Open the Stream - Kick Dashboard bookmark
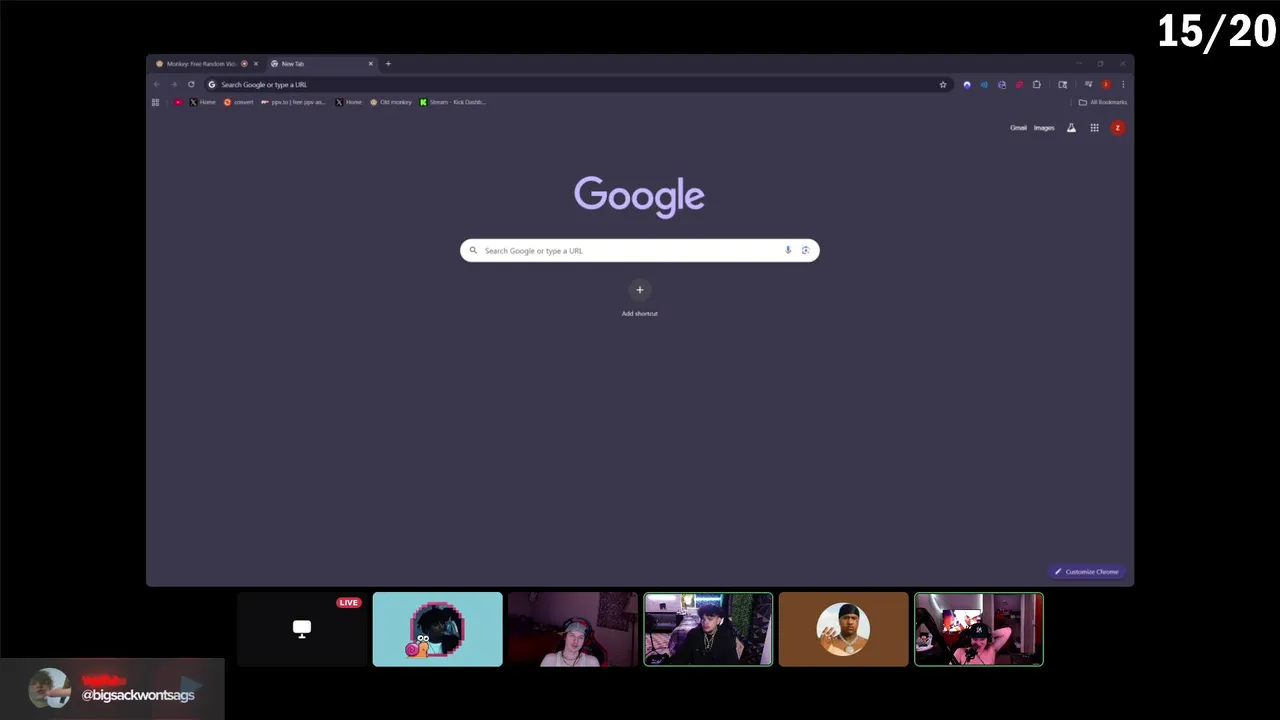The image size is (1280, 720). pos(453,102)
